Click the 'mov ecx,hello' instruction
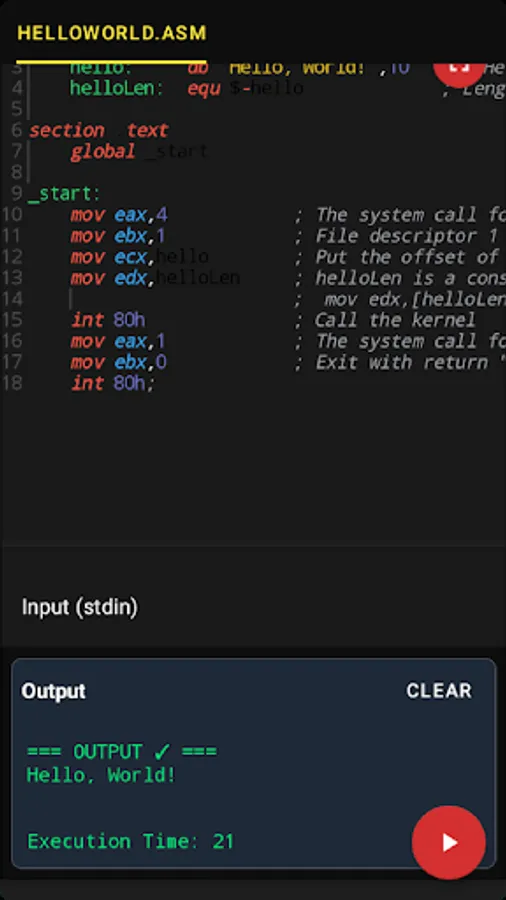Viewport: 506px width, 900px height. (139, 257)
